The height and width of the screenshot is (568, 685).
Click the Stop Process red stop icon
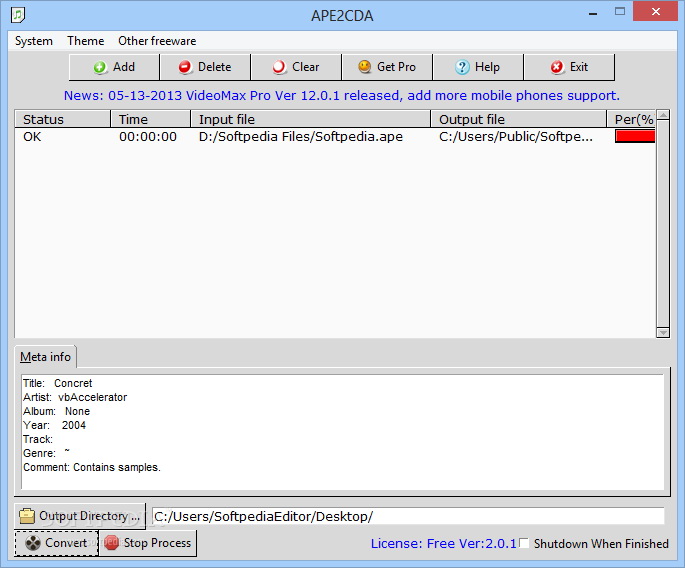(x=111, y=543)
